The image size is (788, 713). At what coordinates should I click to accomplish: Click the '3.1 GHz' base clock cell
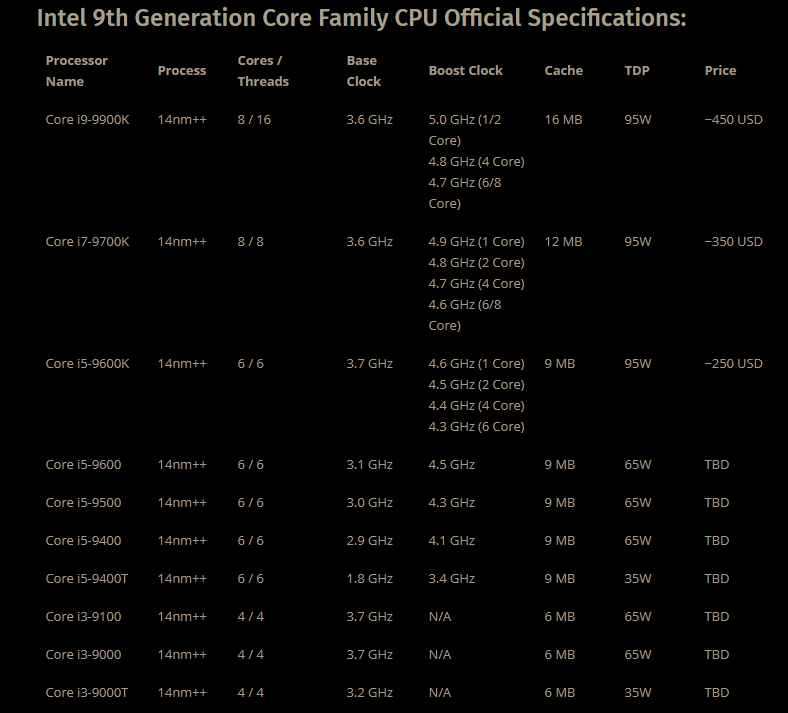(x=369, y=465)
